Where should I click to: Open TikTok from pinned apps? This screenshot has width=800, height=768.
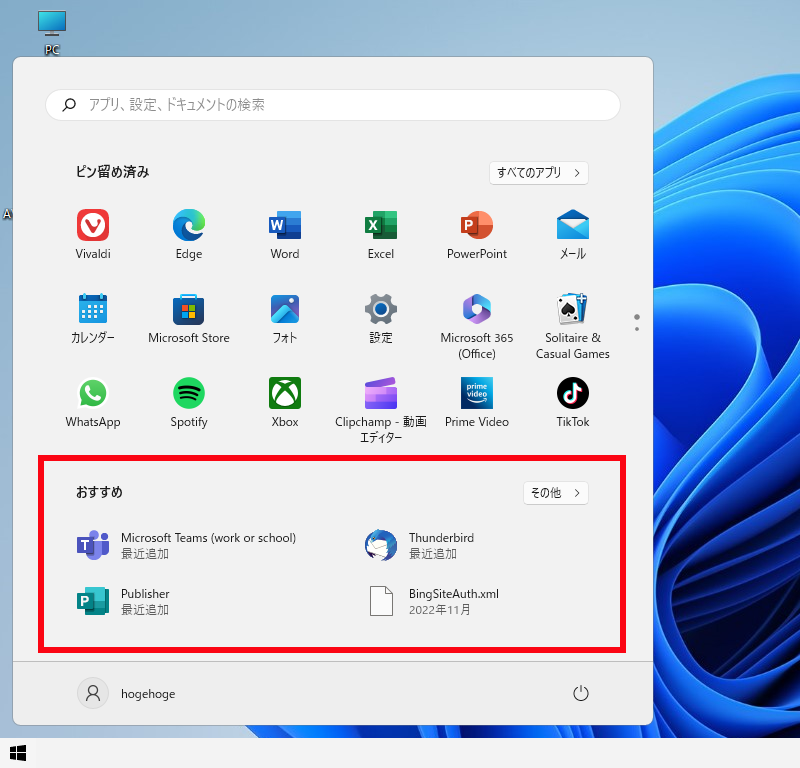point(572,403)
